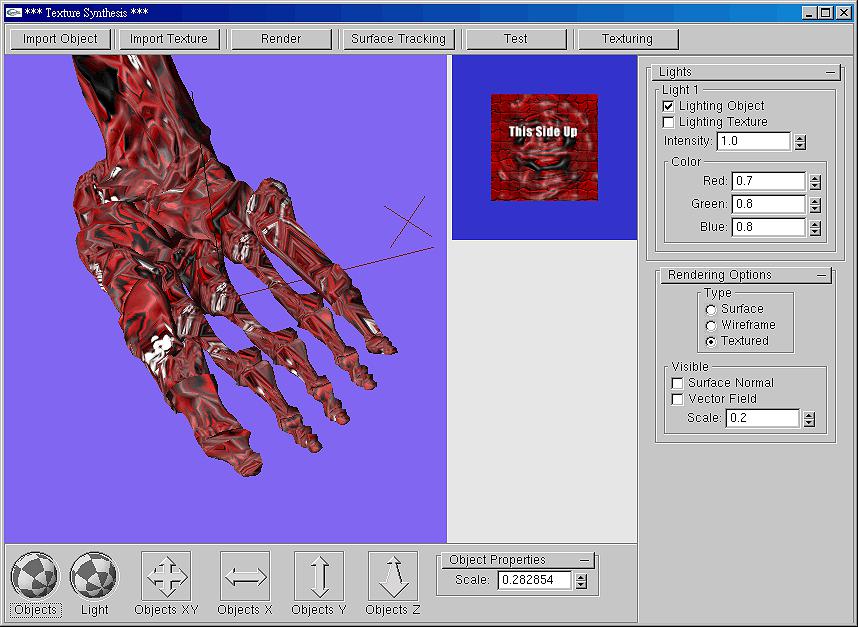Collapse the Lights panel
The width and height of the screenshot is (858, 627).
click(830, 73)
